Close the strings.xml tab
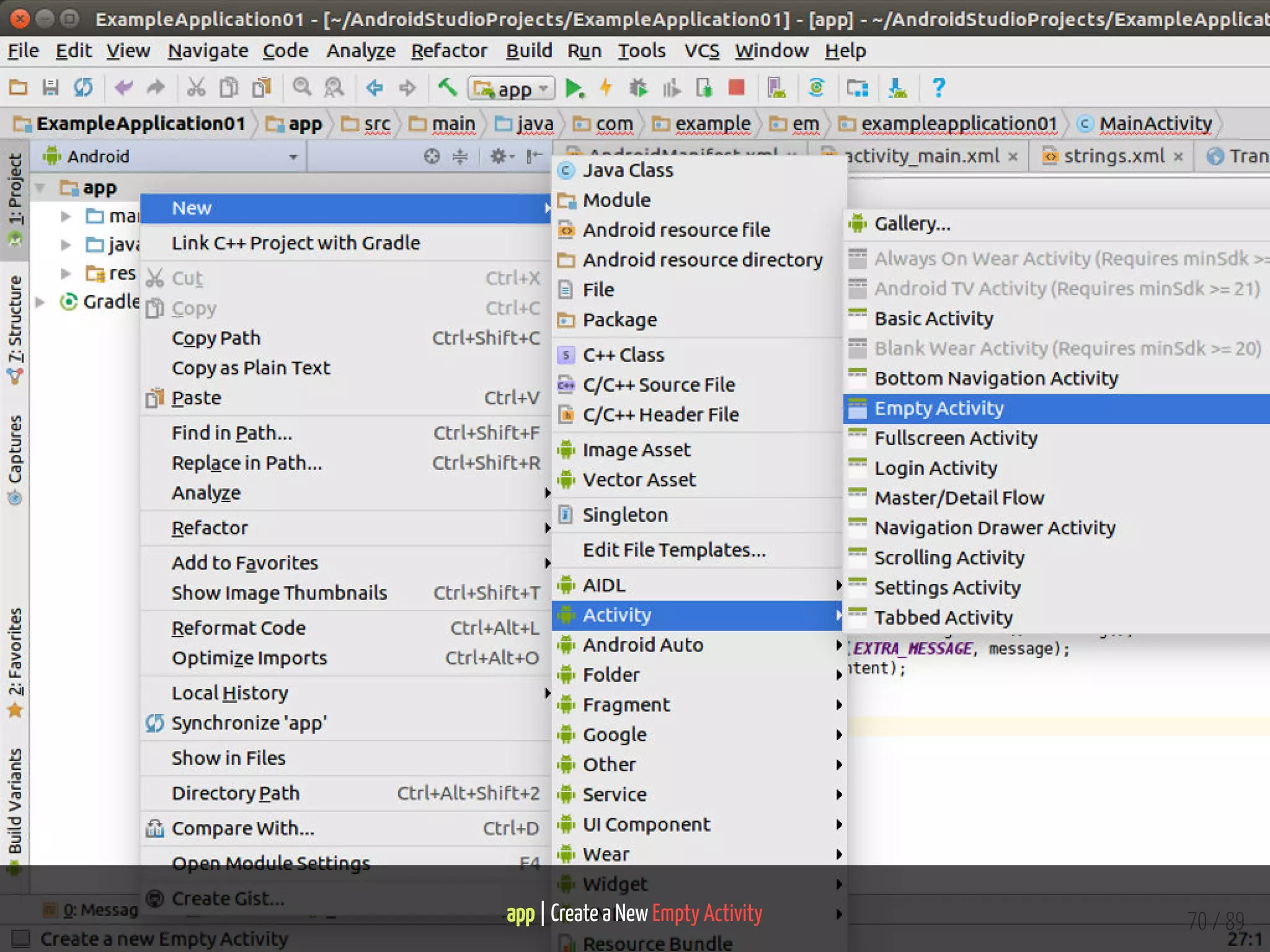Viewport: 1270px width, 952px height. (1178, 157)
